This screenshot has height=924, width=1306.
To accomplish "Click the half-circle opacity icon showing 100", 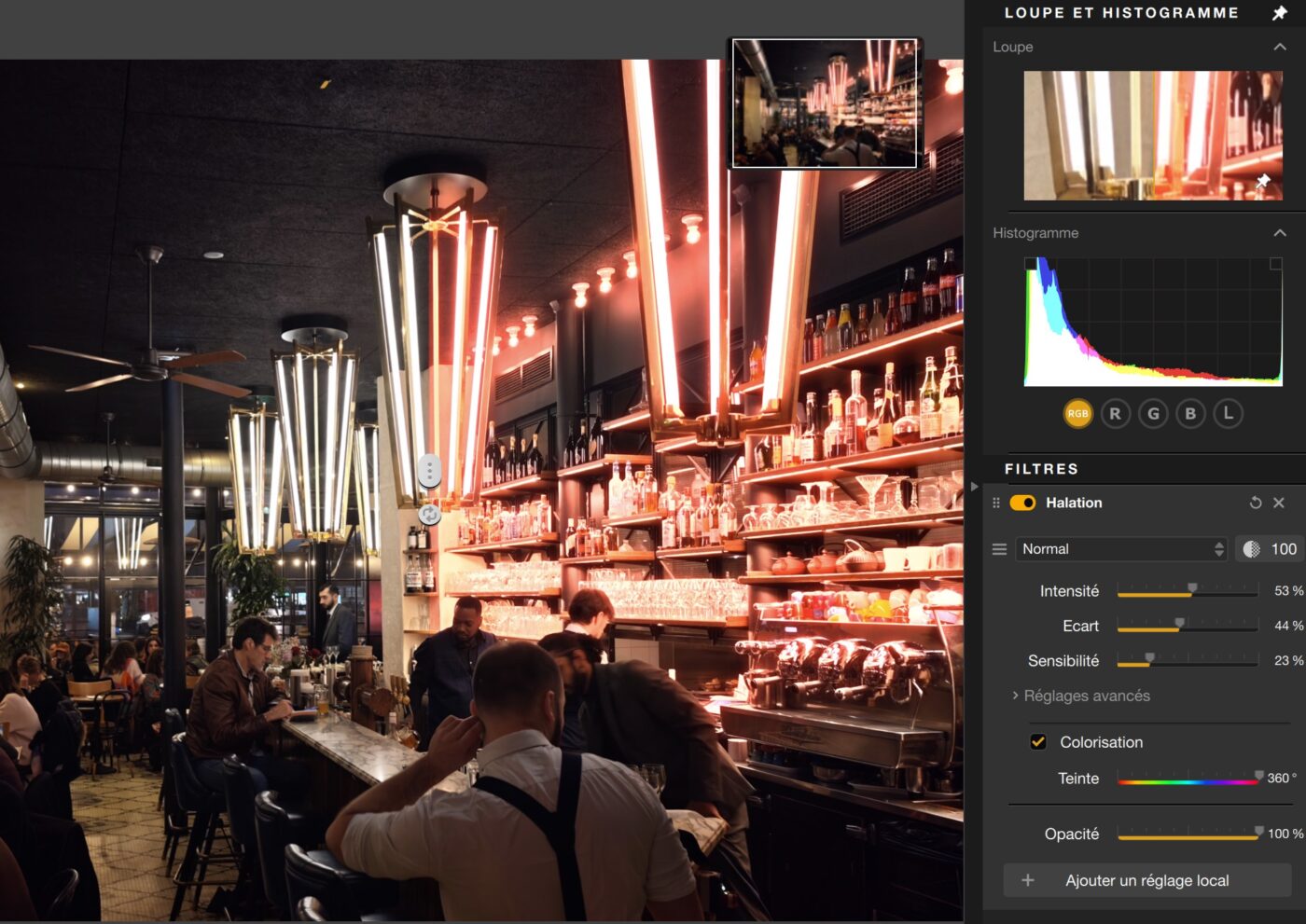I will (1251, 549).
